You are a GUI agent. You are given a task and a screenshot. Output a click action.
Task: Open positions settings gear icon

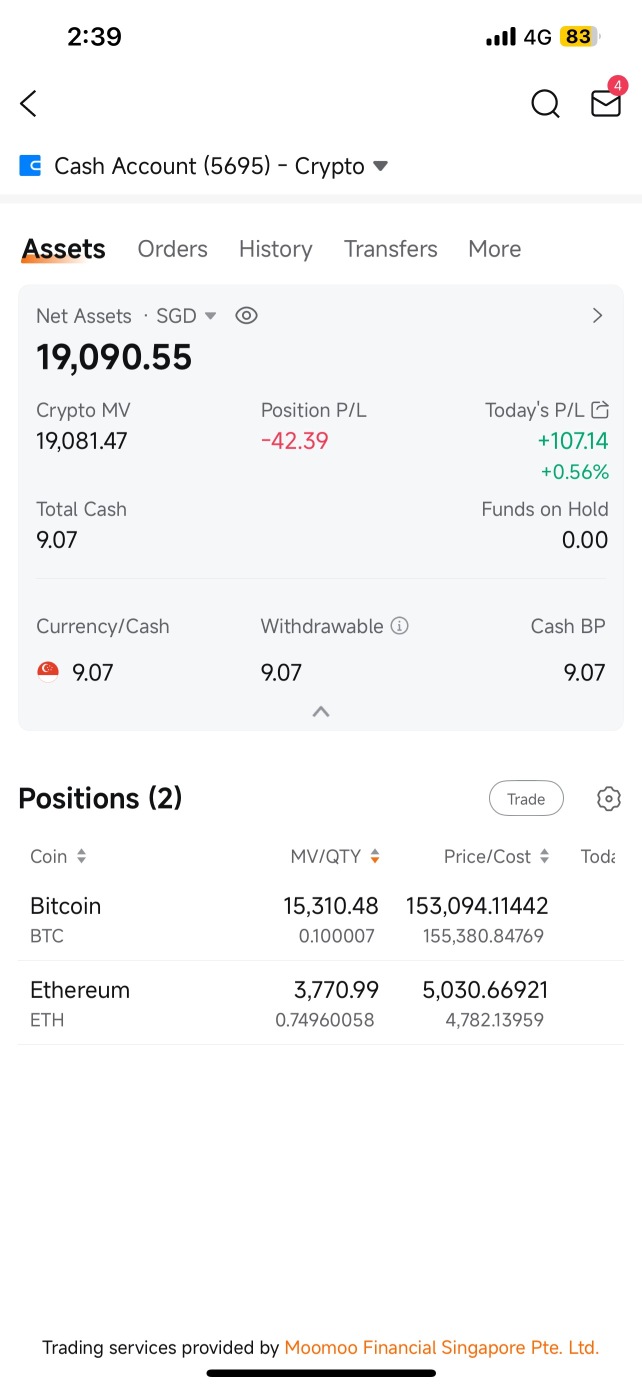point(609,799)
